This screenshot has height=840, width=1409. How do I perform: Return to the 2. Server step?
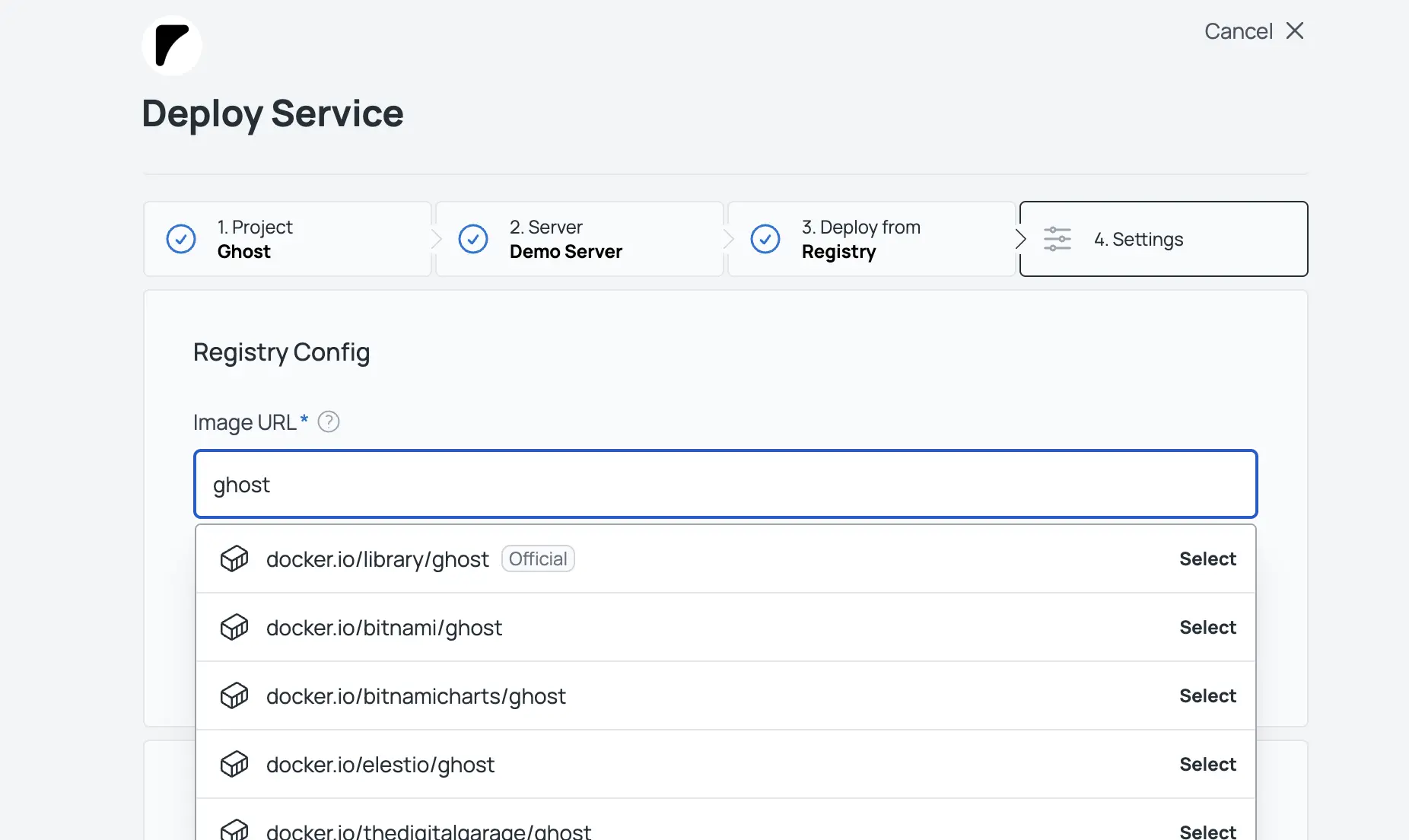point(579,239)
